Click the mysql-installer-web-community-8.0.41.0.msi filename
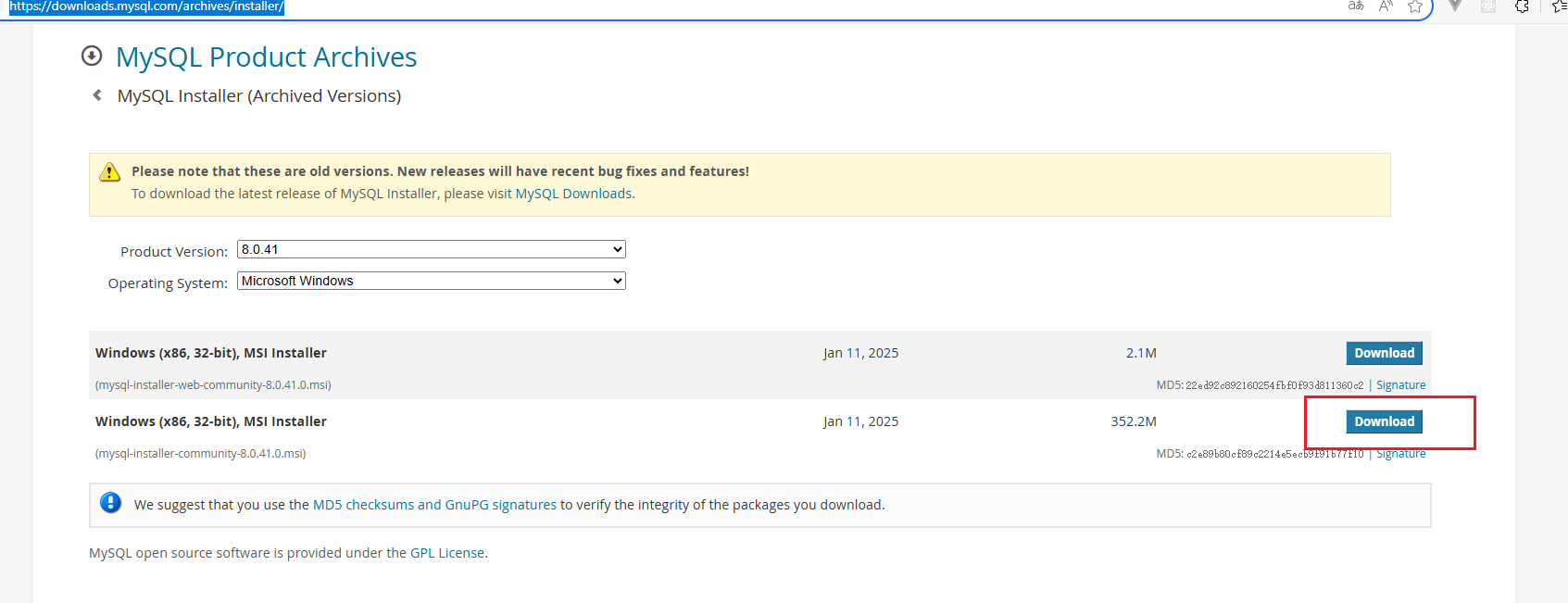The height and width of the screenshot is (603, 1568). tap(213, 385)
